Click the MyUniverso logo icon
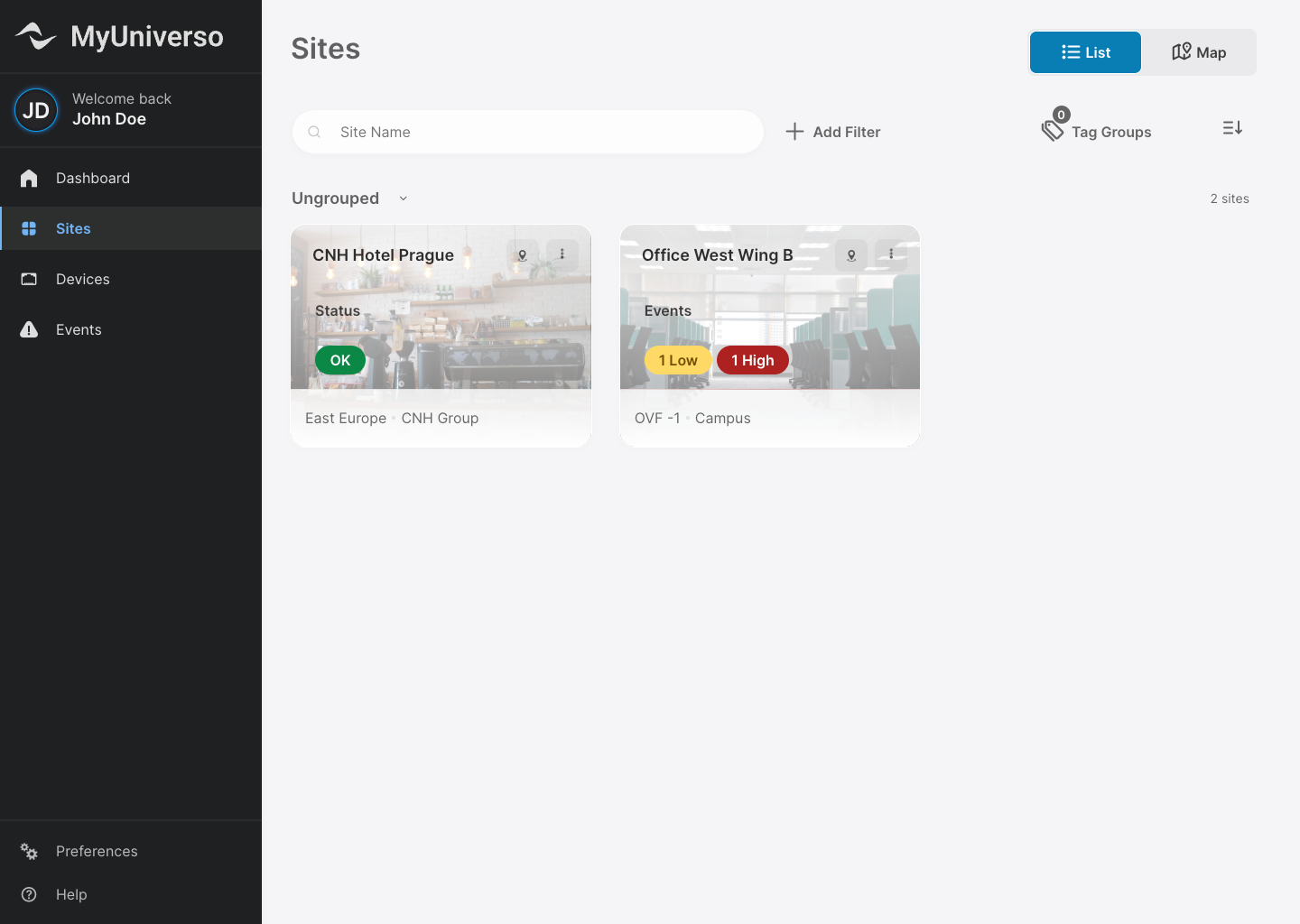1300x924 pixels. (36, 36)
